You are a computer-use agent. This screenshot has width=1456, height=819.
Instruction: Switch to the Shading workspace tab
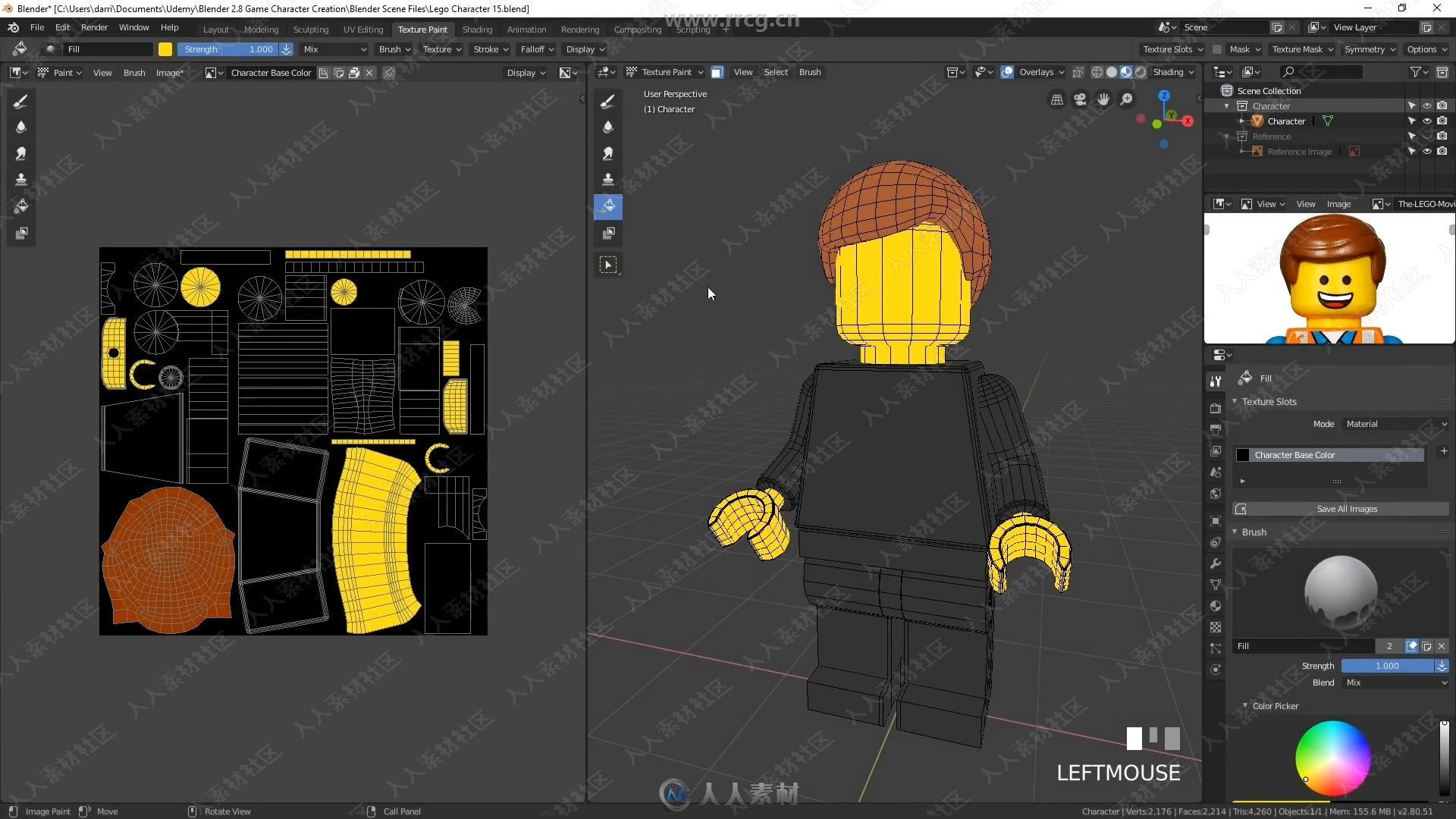(x=477, y=30)
